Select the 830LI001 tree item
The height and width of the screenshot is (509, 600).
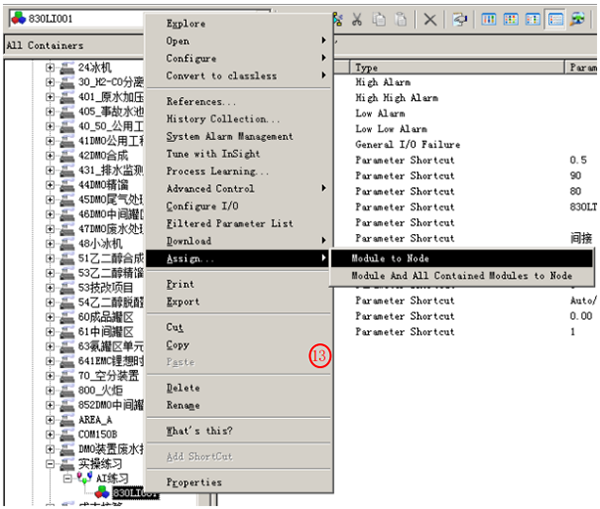pyautogui.click(x=134, y=493)
